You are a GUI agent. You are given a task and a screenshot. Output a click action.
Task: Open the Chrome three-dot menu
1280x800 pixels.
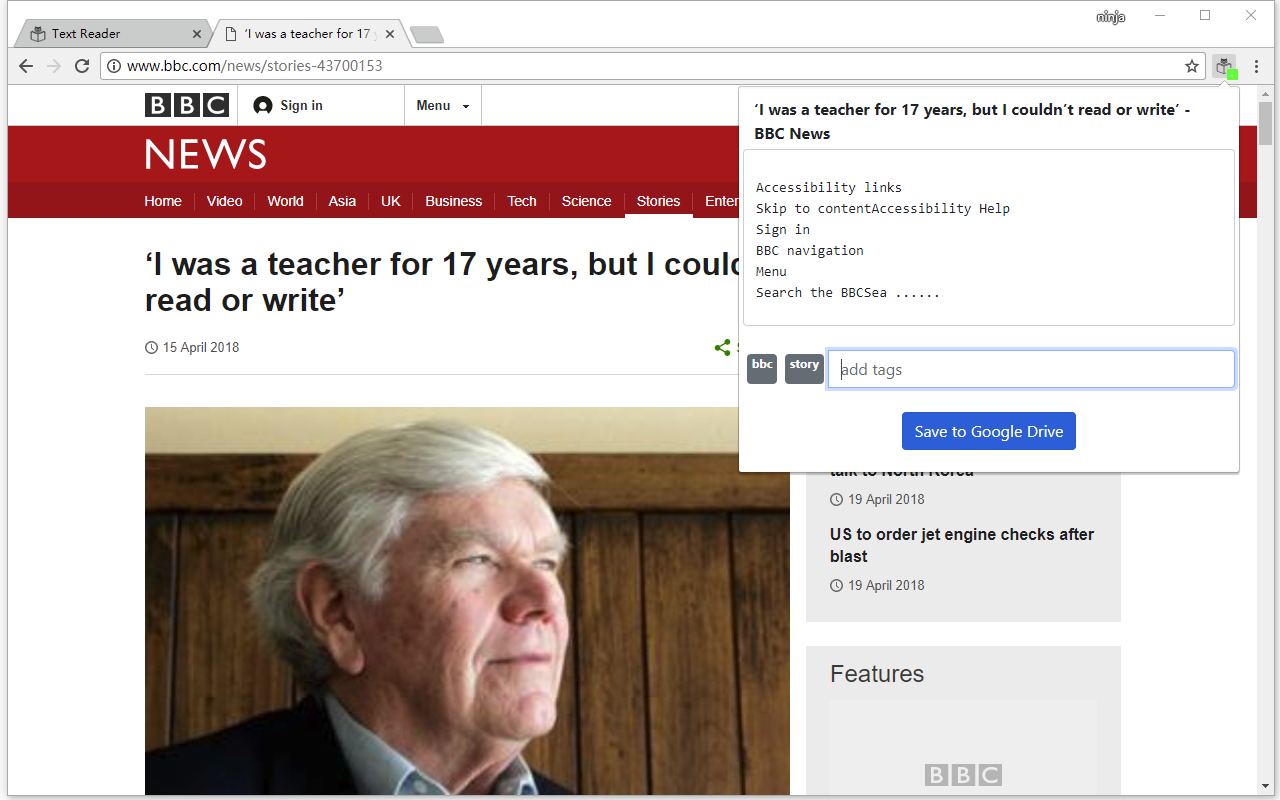1257,66
